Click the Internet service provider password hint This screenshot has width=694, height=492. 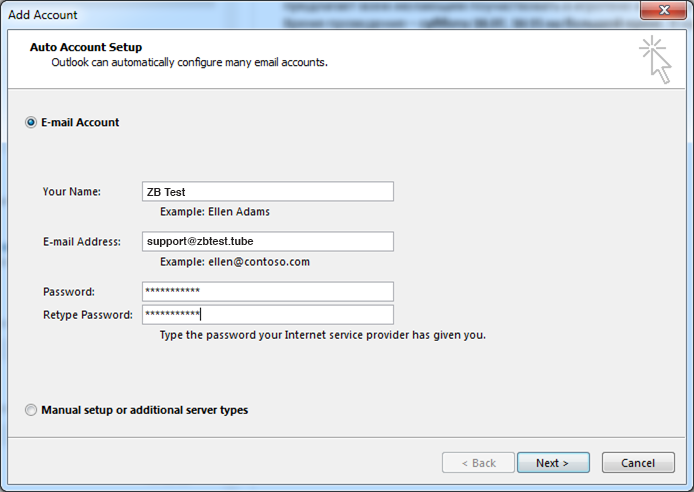(322, 335)
